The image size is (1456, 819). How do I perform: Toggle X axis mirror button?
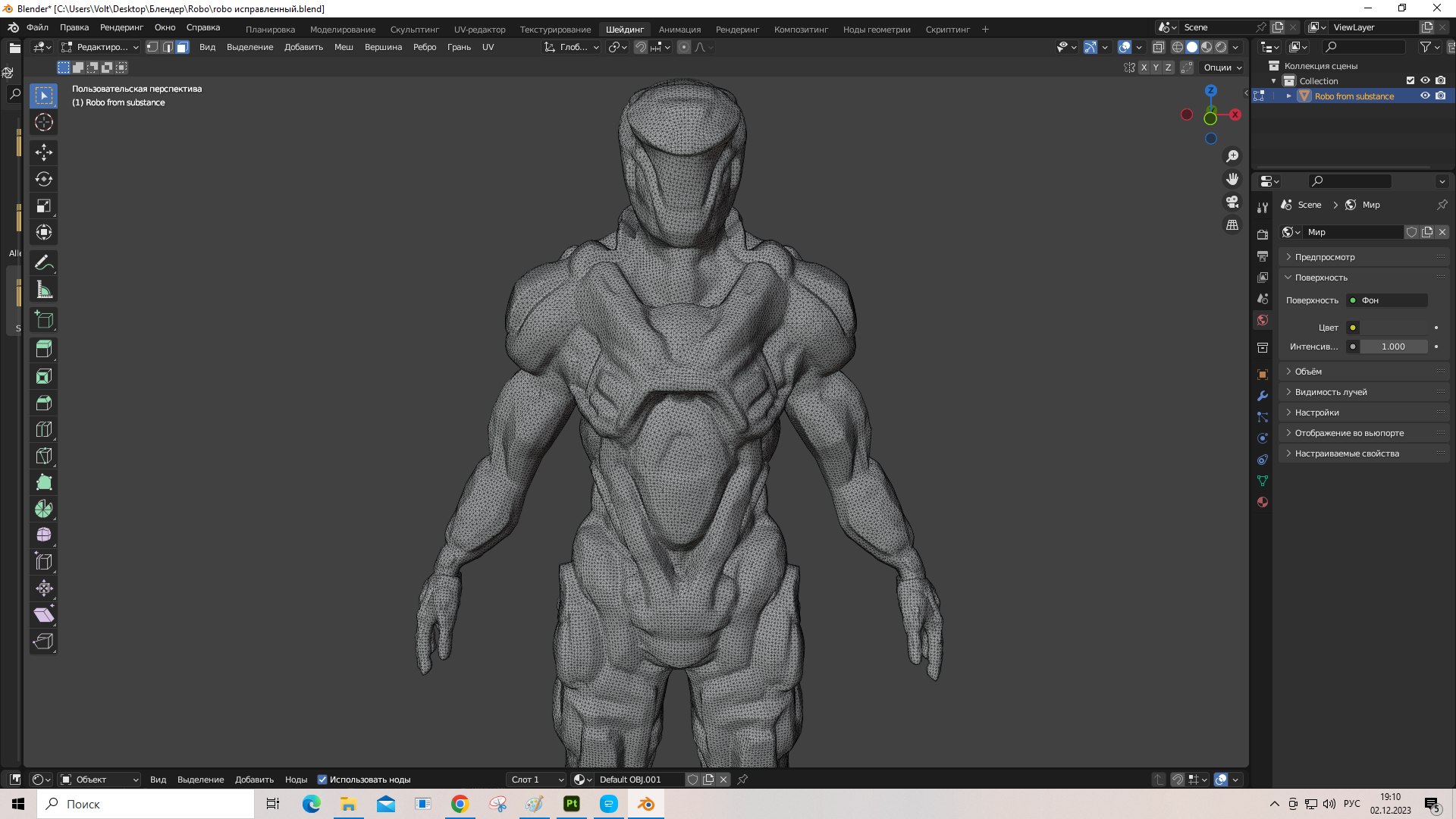[x=1144, y=67]
